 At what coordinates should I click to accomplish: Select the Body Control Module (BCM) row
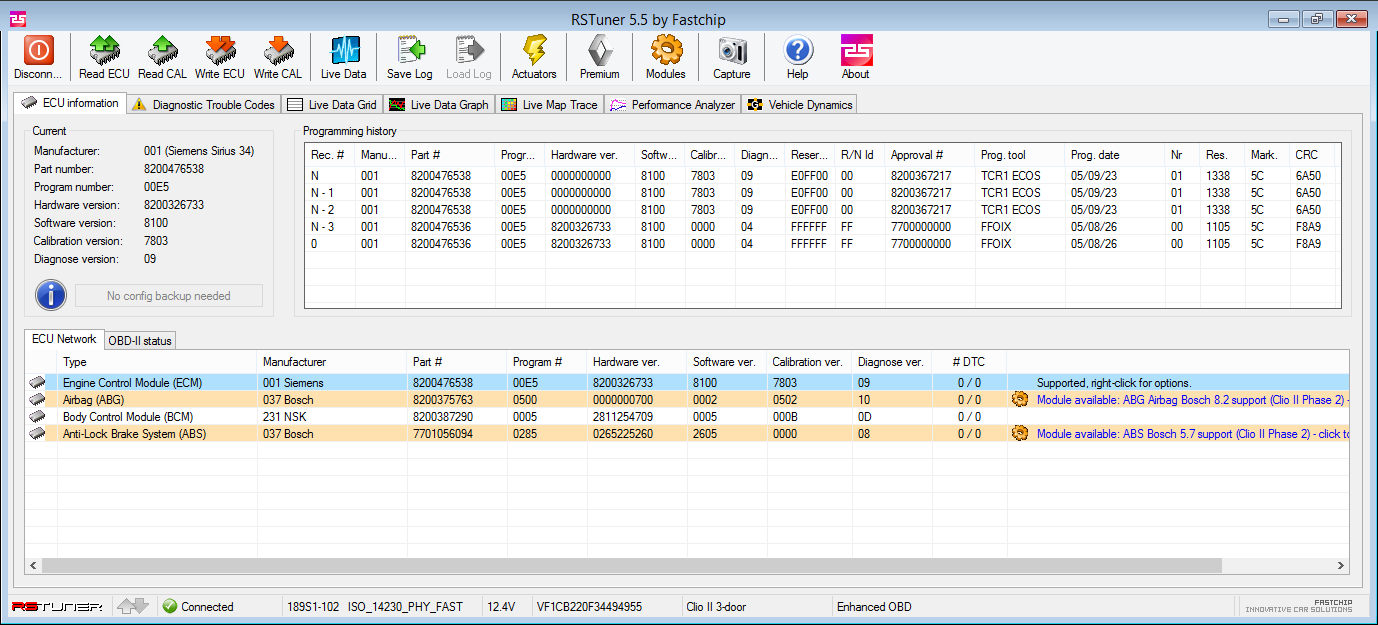(127, 417)
